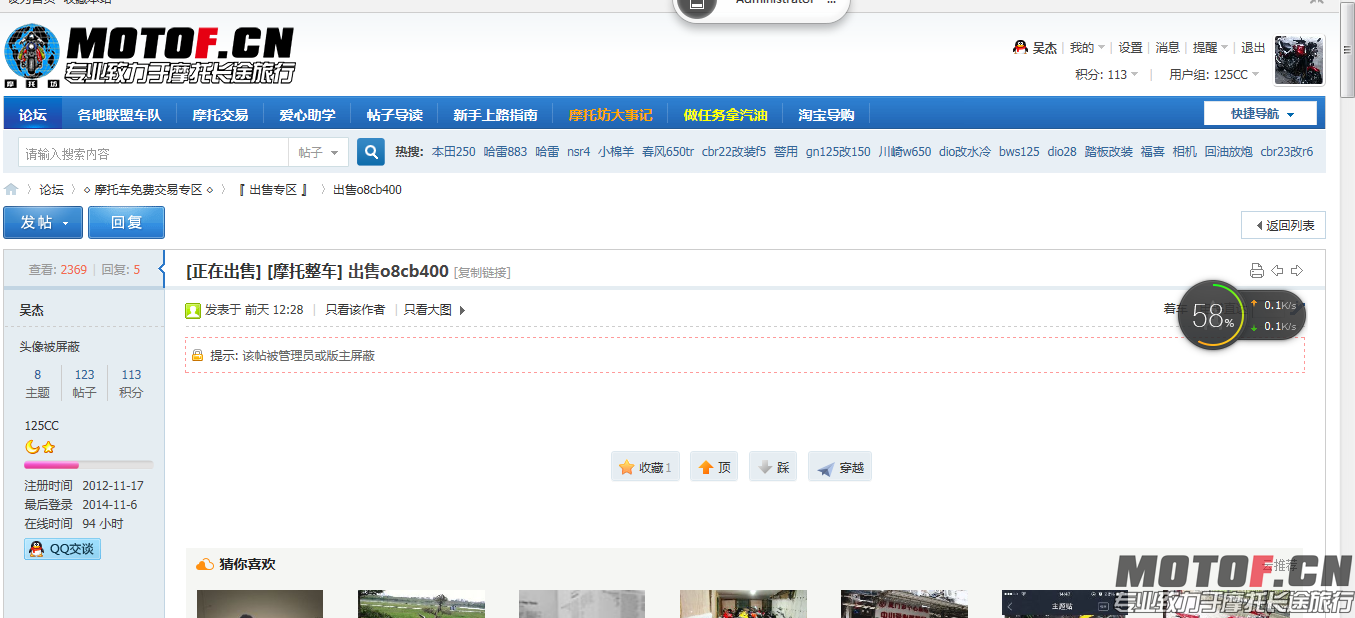
Task: Click the 返回列表 back to list button
Action: [1283, 225]
